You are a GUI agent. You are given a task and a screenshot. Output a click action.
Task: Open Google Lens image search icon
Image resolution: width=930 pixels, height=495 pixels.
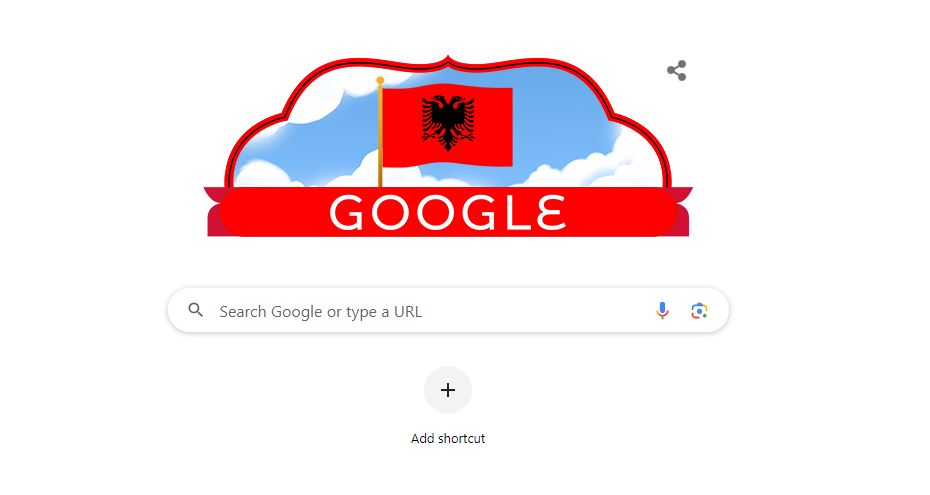click(x=699, y=311)
